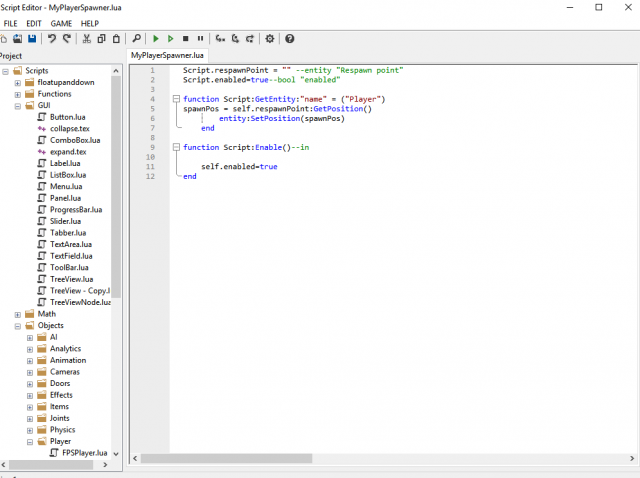Switch to the MyPlayerSpawner.lua tab
Screen dimensions: 640x478
tap(168, 55)
